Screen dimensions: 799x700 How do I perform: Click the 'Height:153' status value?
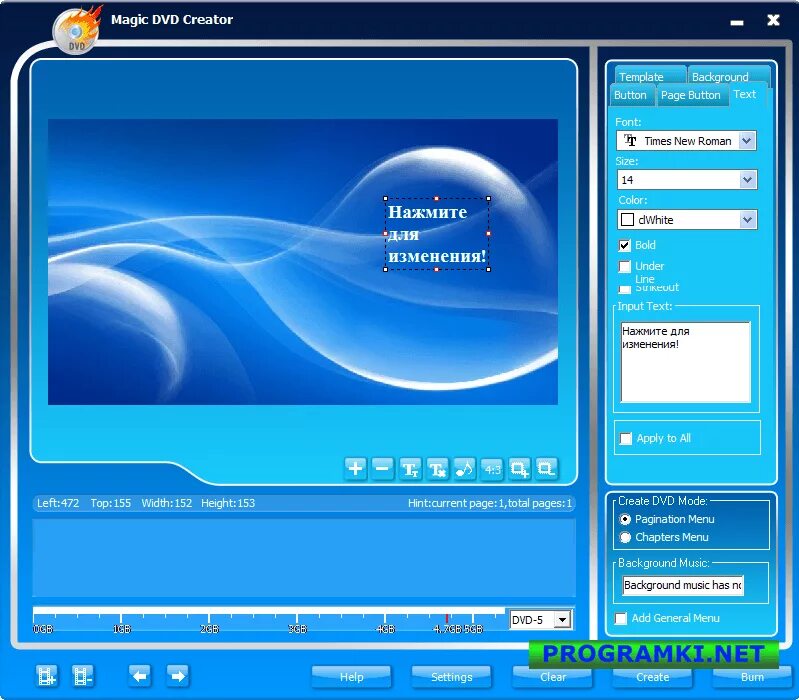pyautogui.click(x=228, y=503)
